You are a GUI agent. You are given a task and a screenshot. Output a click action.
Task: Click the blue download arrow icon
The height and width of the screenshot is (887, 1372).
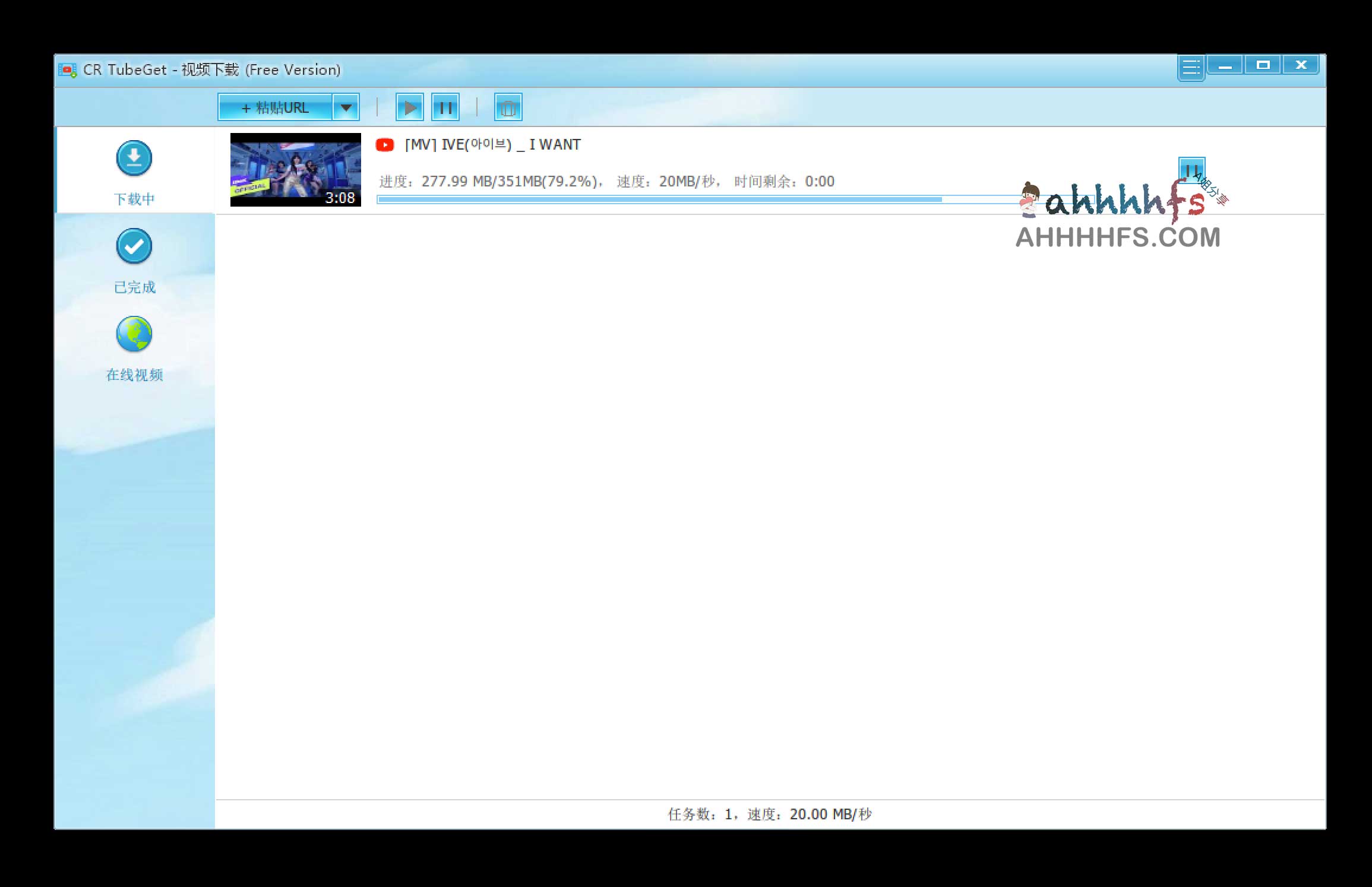[134, 158]
